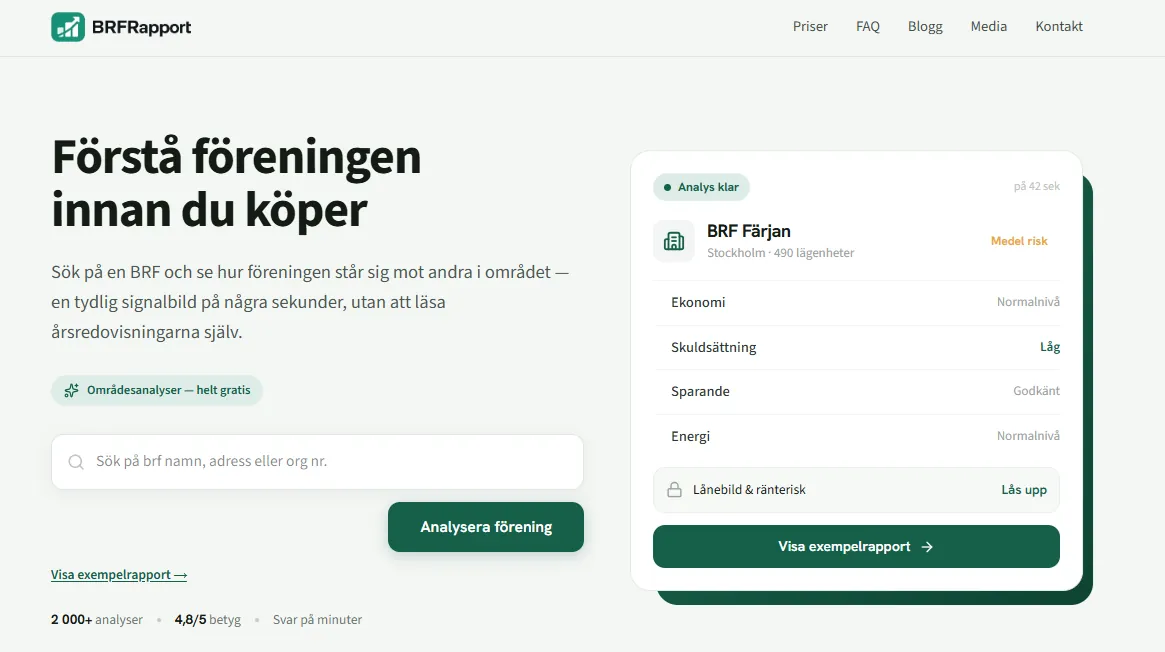This screenshot has height=652, width=1165.
Task: Click the Sparande row label
Action: (x=700, y=391)
